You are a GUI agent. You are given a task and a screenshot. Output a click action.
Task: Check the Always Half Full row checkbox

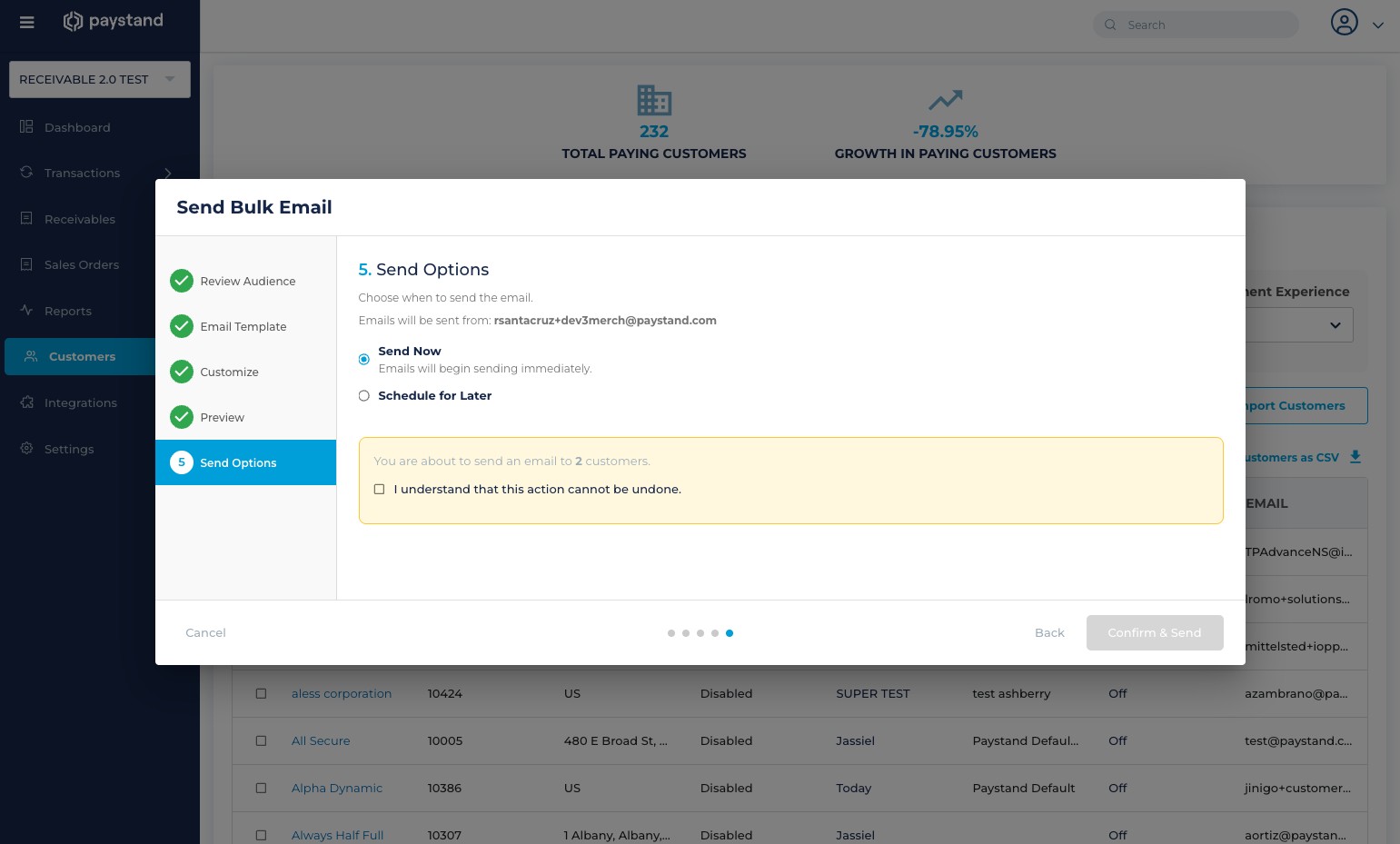pyautogui.click(x=261, y=835)
